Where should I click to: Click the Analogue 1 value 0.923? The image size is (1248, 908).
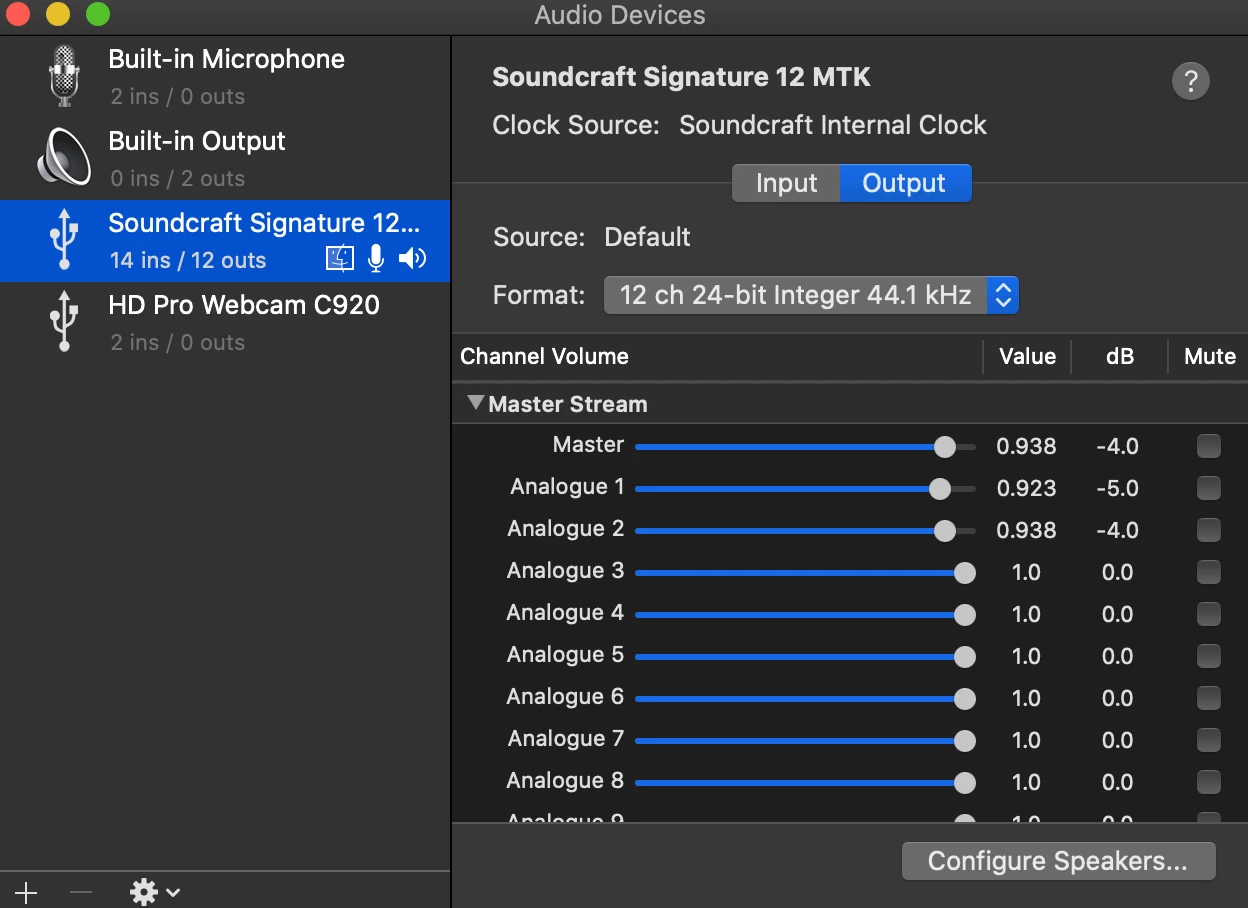(1026, 489)
